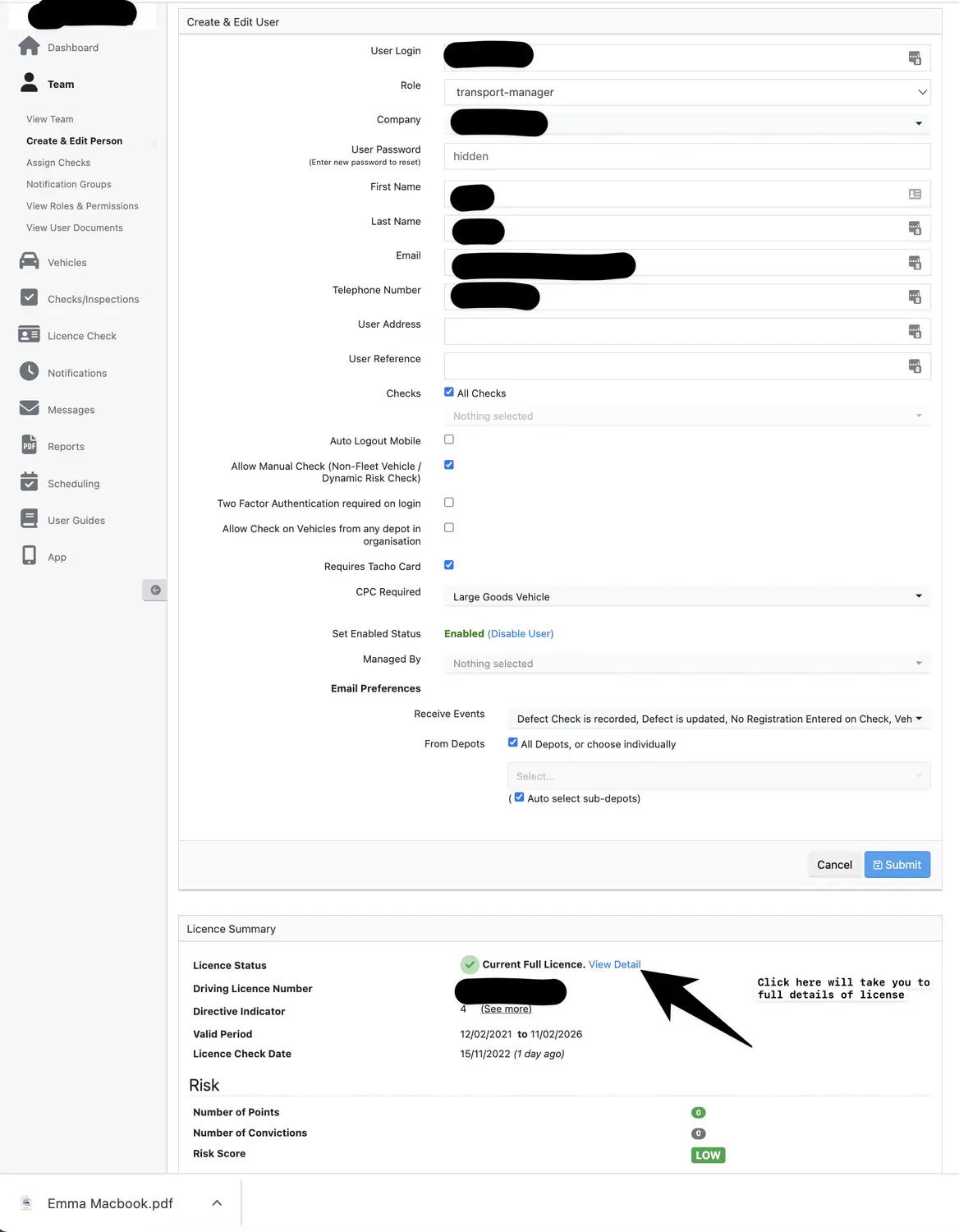
Task: Select View Team in sidebar
Action: 49,118
